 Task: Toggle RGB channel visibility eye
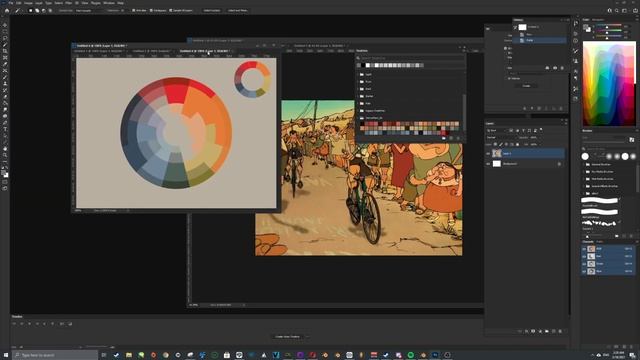[584, 249]
